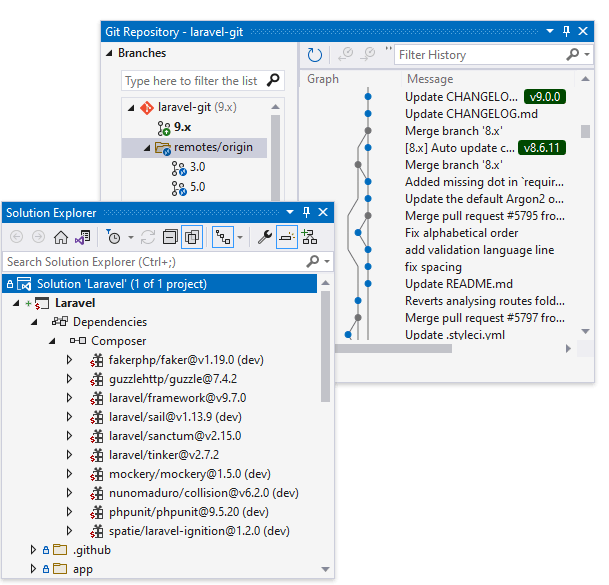Open Pending Changes Filter dropdown arrow
The width and height of the screenshot is (609, 585).
coord(131,237)
